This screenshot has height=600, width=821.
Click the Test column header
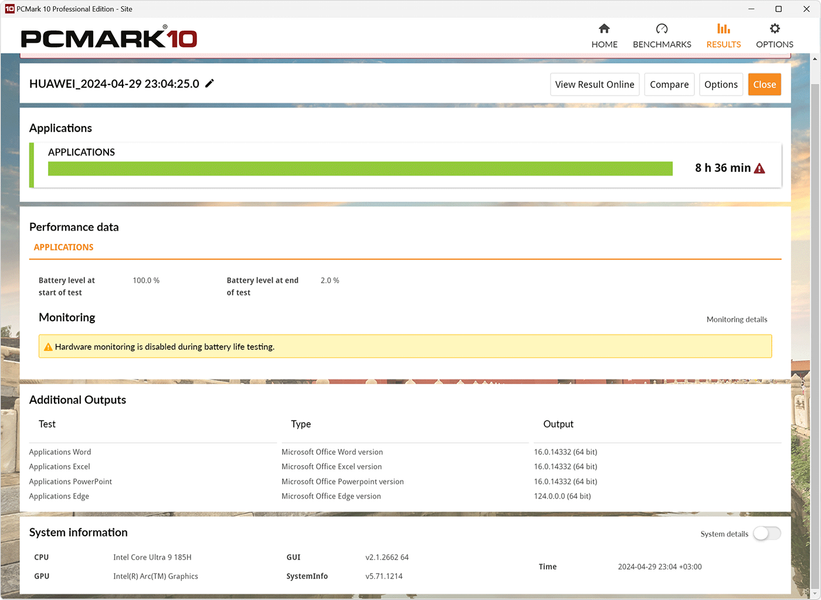pyautogui.click(x=47, y=424)
